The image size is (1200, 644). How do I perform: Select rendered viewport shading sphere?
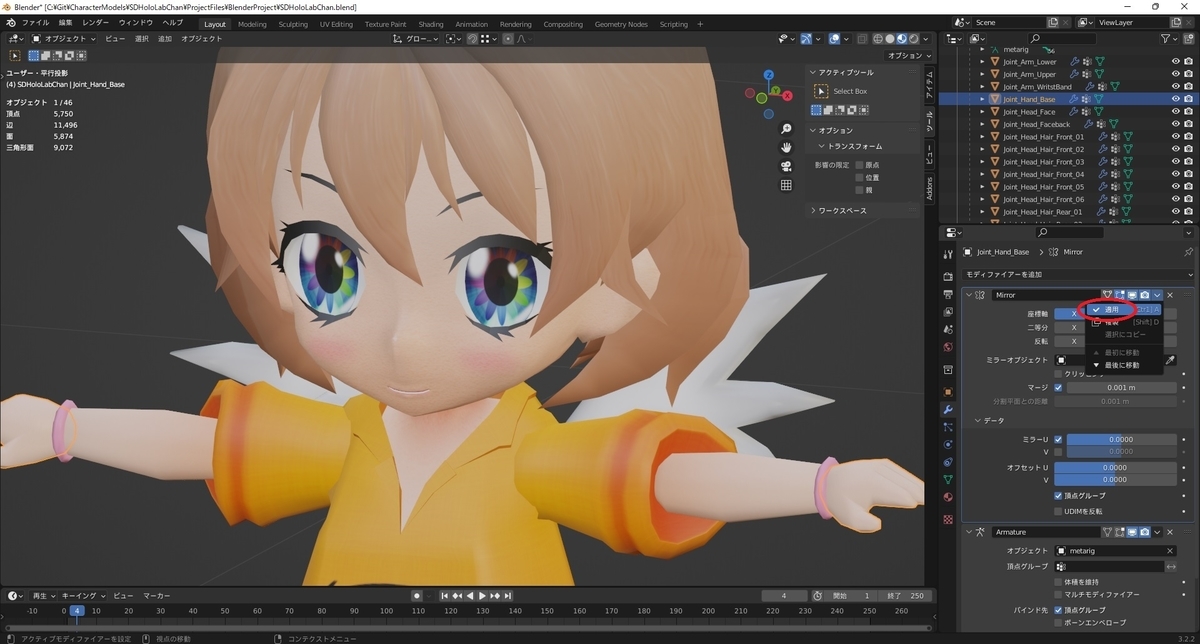(x=913, y=39)
